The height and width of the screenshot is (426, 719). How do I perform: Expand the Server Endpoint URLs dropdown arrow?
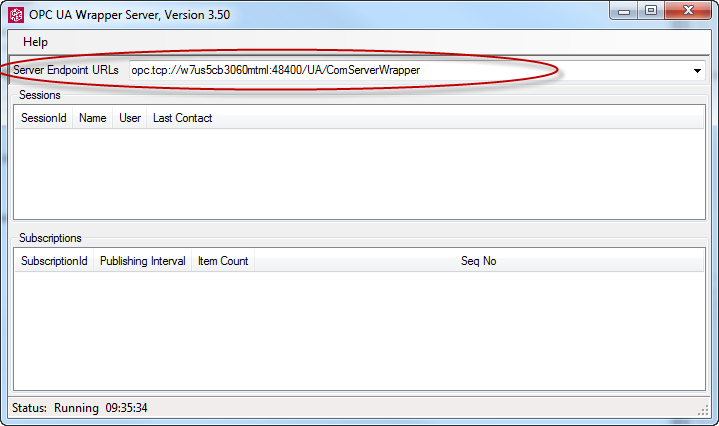coord(697,71)
